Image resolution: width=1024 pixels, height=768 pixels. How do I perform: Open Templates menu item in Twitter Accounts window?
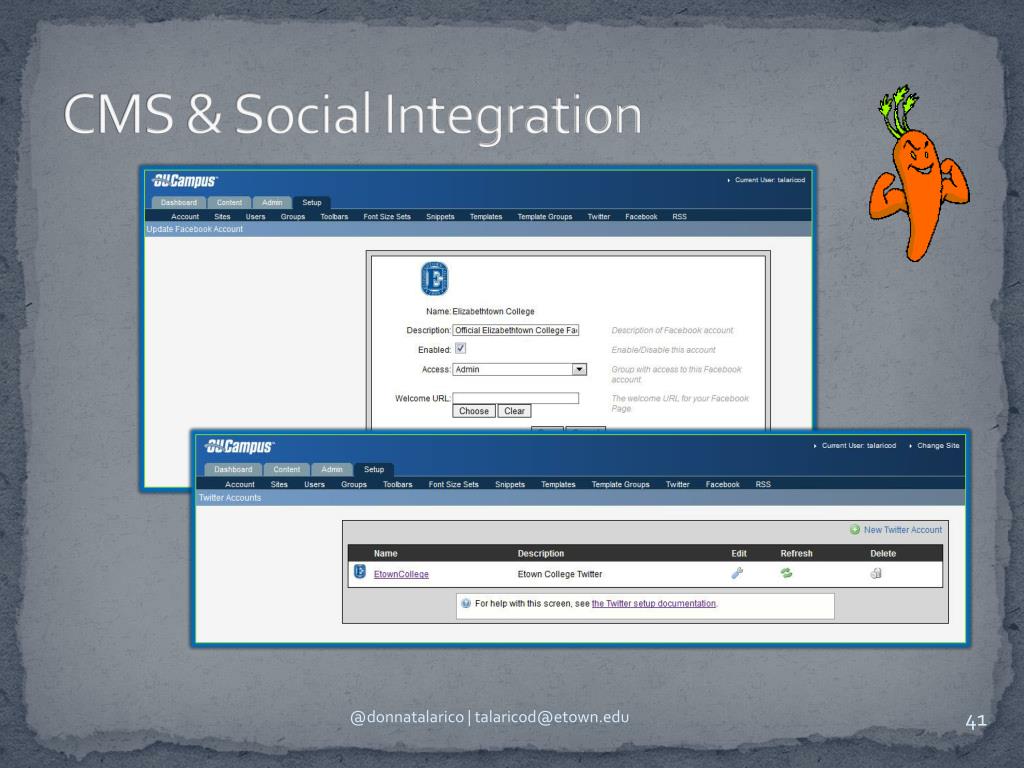(x=558, y=485)
